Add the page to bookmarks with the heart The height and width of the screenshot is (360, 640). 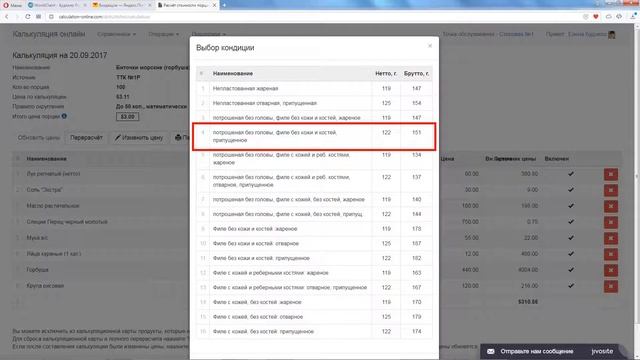(x=596, y=16)
